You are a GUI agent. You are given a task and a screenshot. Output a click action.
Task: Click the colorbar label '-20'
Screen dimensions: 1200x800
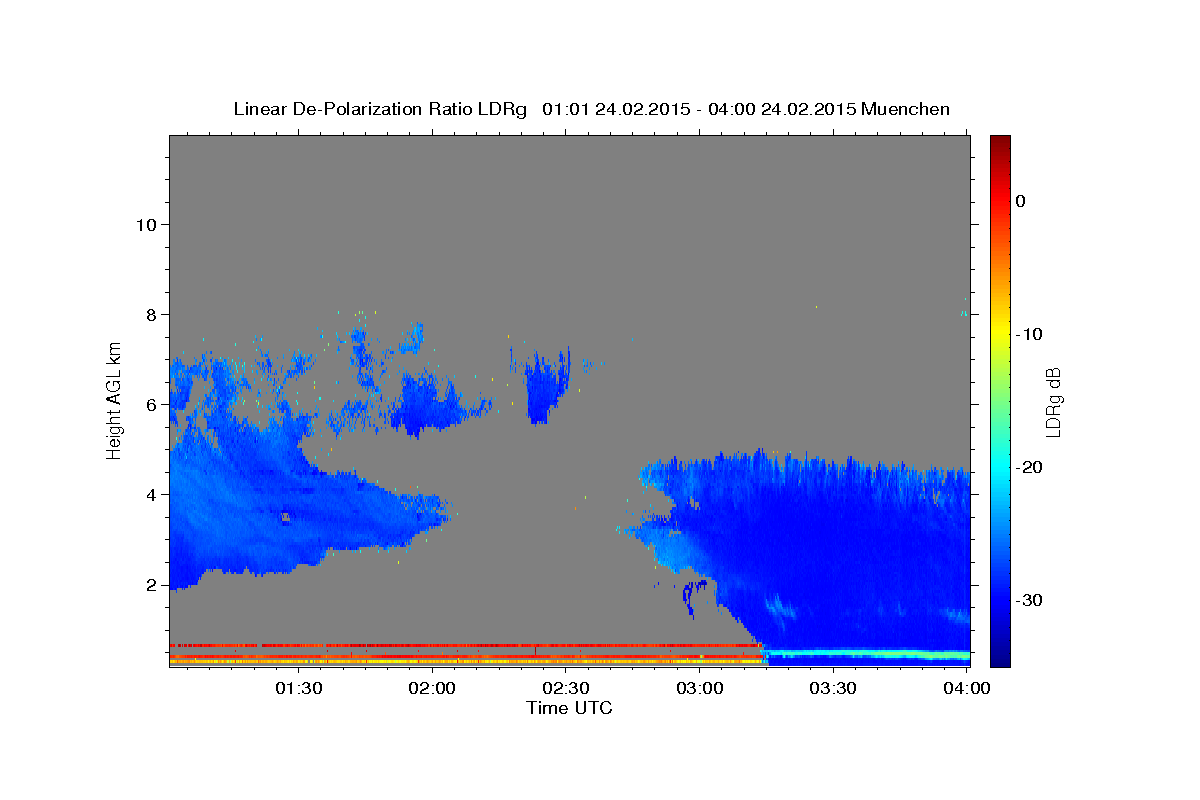click(x=1027, y=467)
